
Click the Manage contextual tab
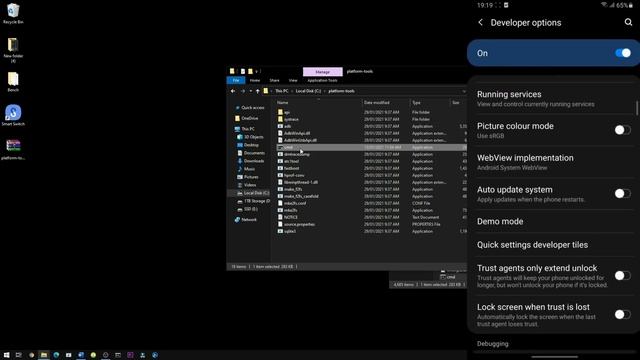(322, 72)
